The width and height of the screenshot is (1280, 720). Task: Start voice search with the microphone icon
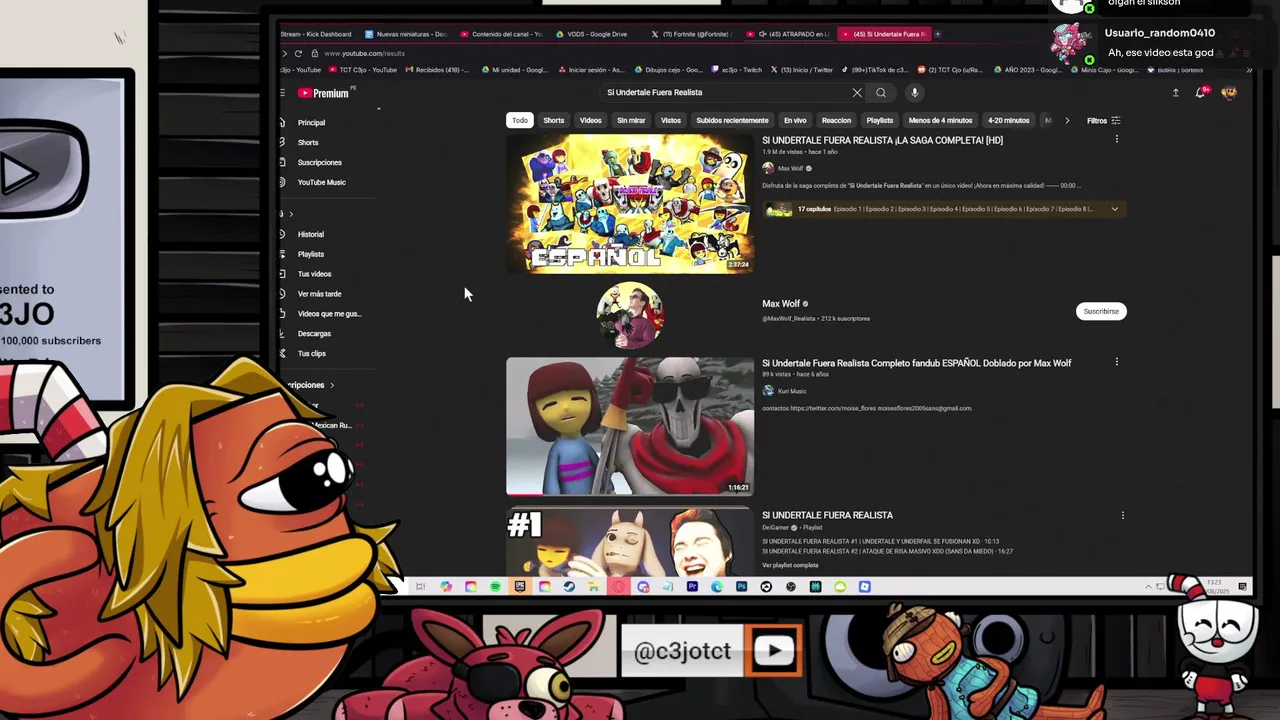point(914,93)
